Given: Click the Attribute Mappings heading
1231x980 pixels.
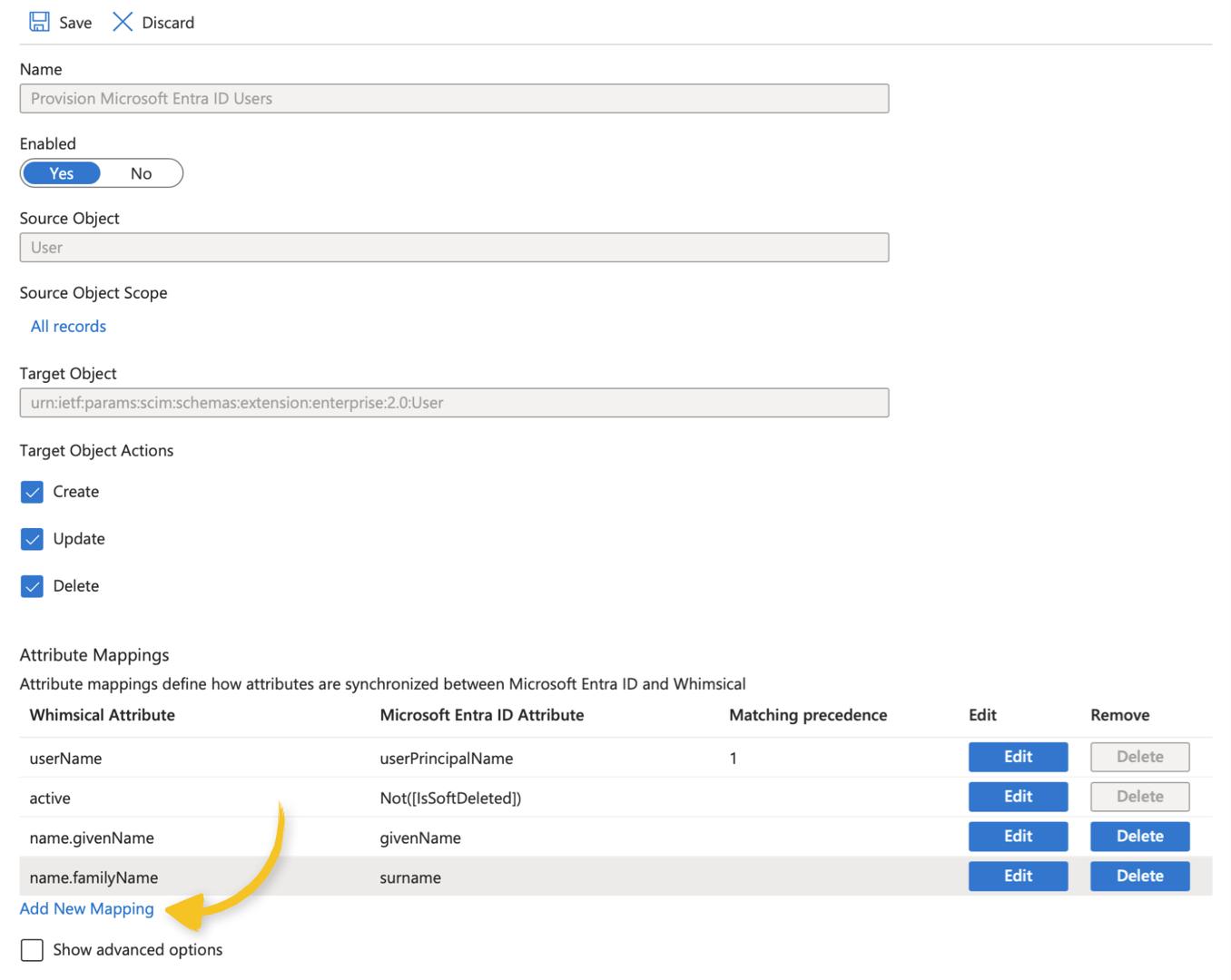Looking at the screenshot, I should 94,655.
